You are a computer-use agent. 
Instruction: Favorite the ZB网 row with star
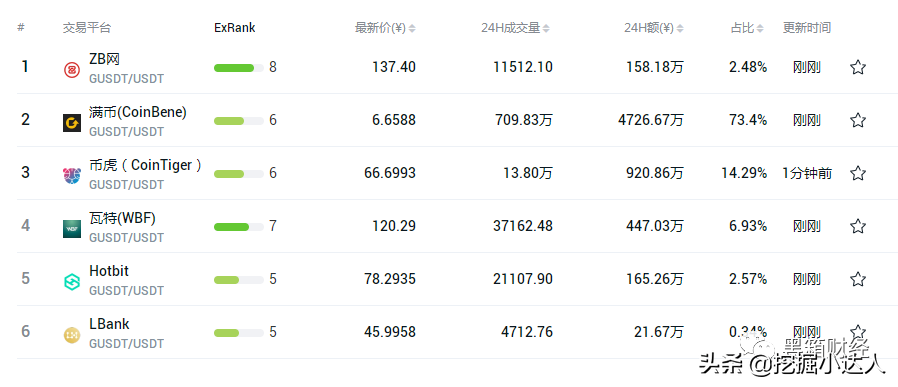(857, 67)
